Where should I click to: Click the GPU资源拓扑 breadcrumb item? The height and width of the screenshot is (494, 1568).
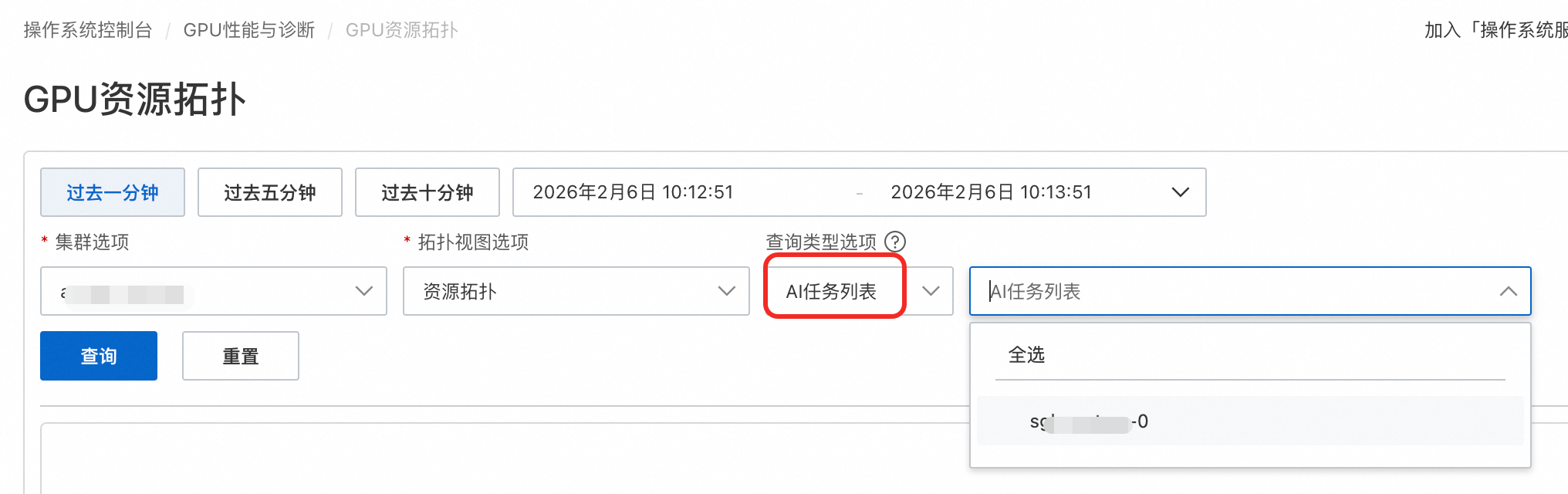click(402, 30)
